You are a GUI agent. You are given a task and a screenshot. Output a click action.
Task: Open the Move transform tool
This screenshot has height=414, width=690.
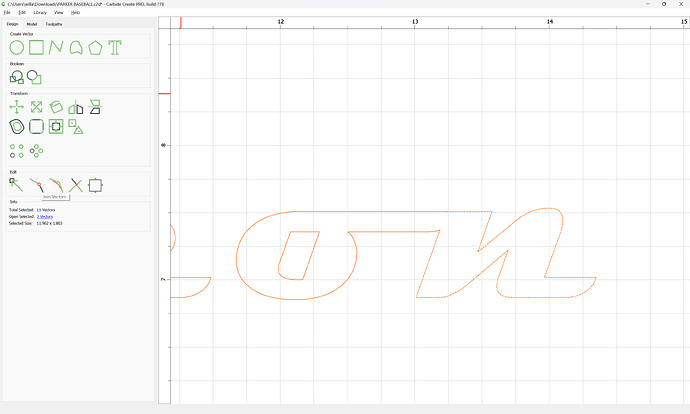[17, 107]
